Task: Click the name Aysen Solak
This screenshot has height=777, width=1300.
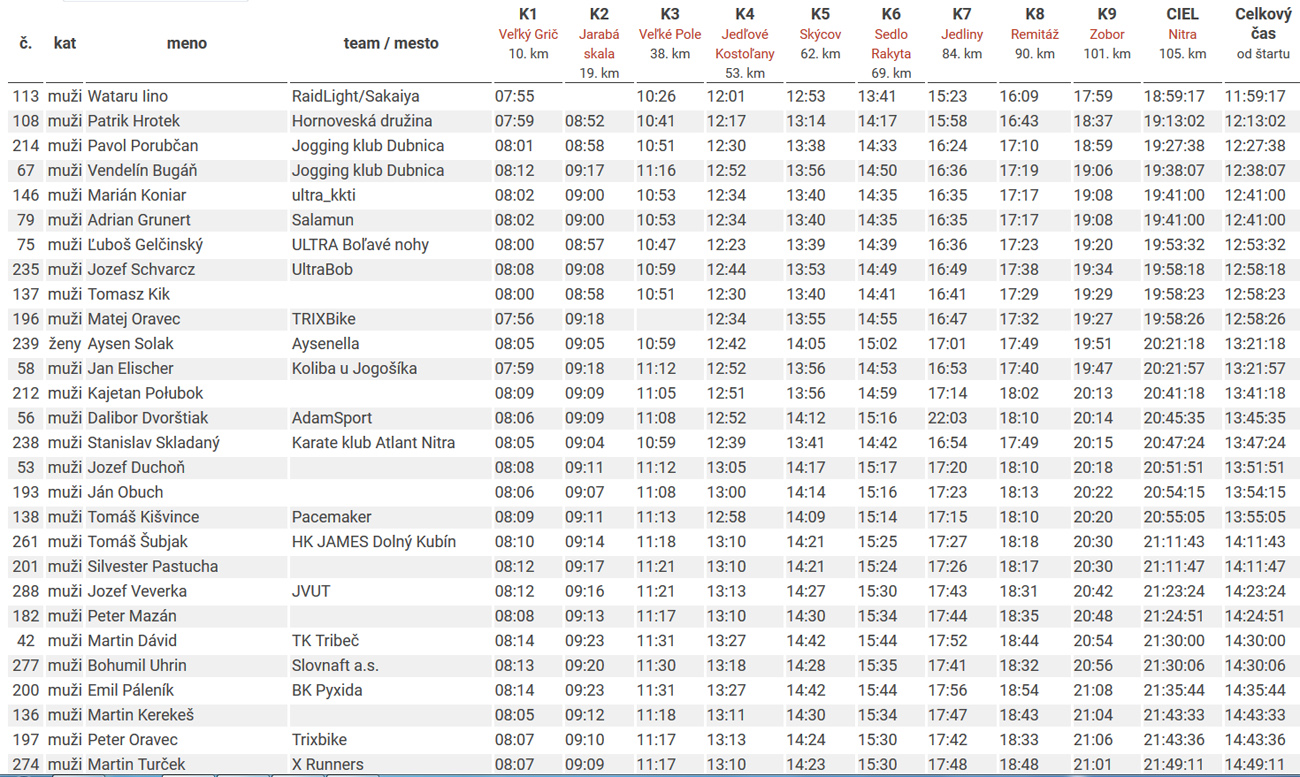Action: click(x=131, y=344)
